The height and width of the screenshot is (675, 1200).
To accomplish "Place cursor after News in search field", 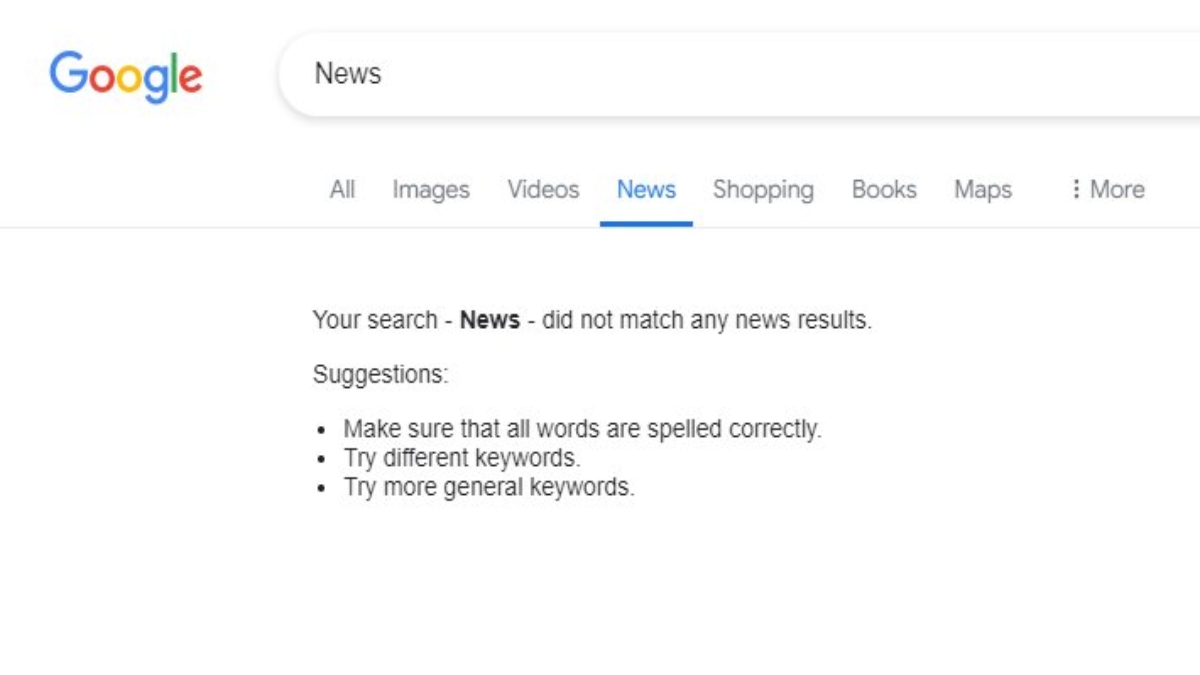I will point(384,74).
